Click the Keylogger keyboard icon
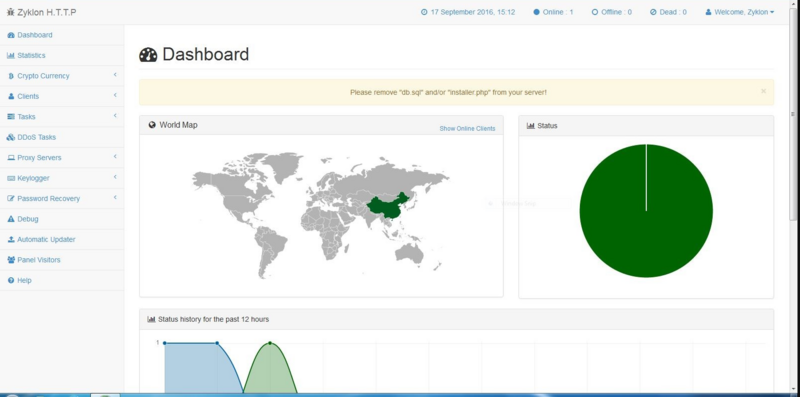Screen dimensions: 800x397 pyautogui.click(x=11, y=178)
